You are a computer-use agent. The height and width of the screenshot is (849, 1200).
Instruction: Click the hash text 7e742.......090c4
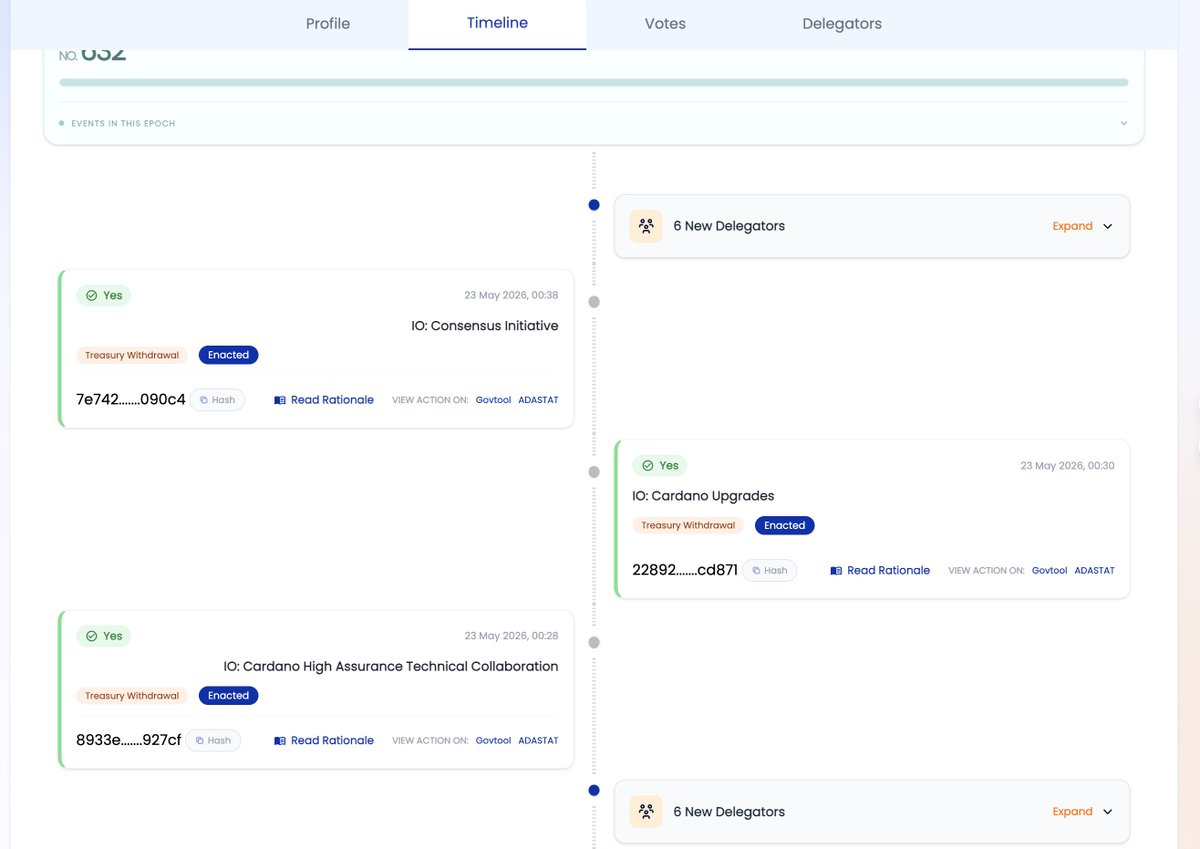(131, 399)
